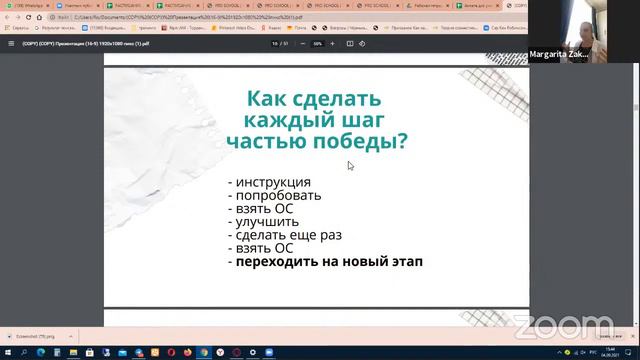Switch to the Анкета для tab

[x=478, y=6]
